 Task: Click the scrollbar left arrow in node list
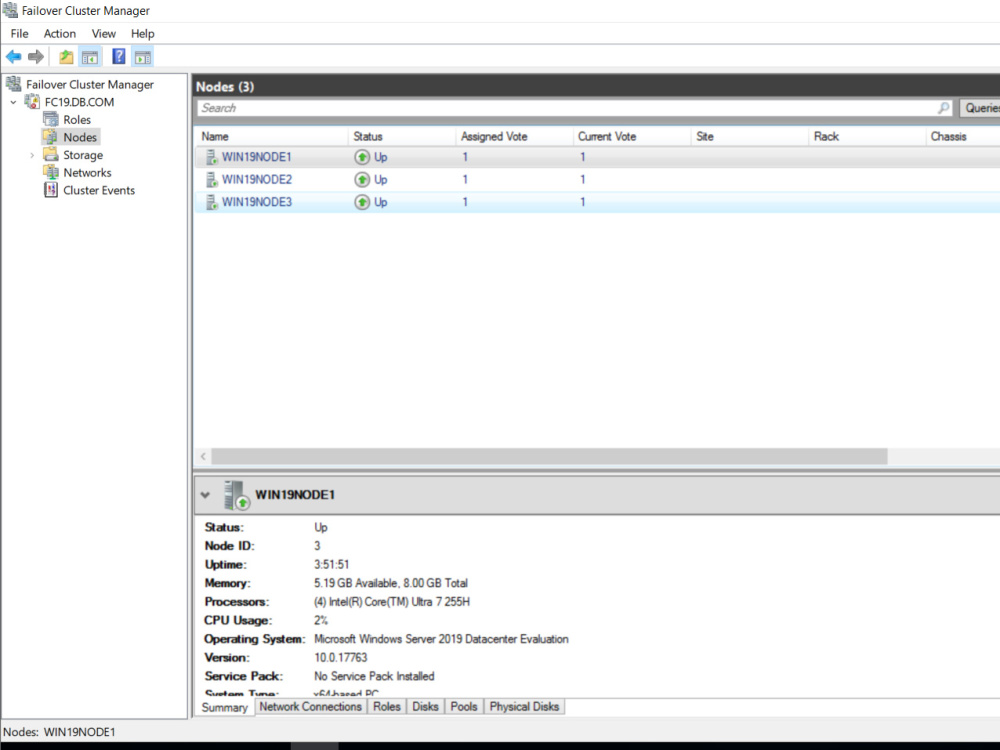coord(203,457)
